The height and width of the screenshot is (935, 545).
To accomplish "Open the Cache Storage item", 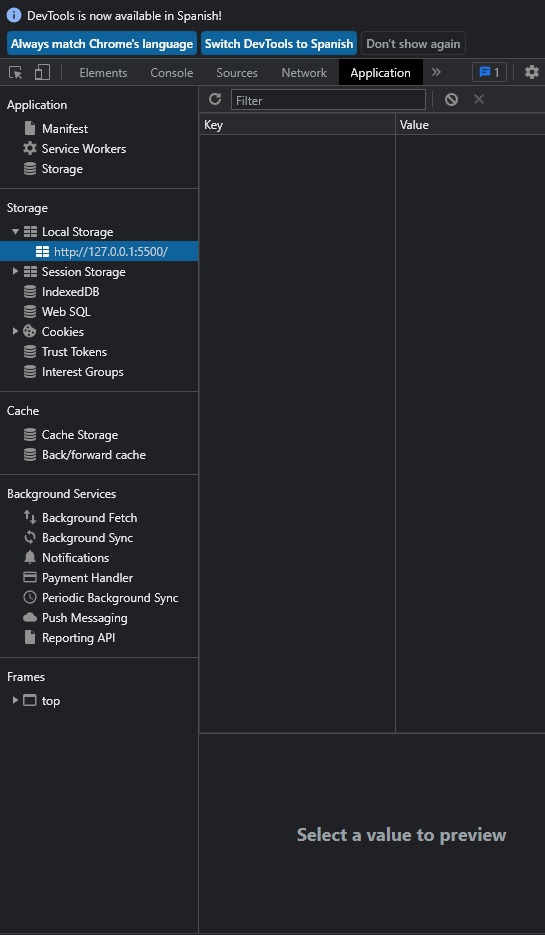I will [x=80, y=435].
